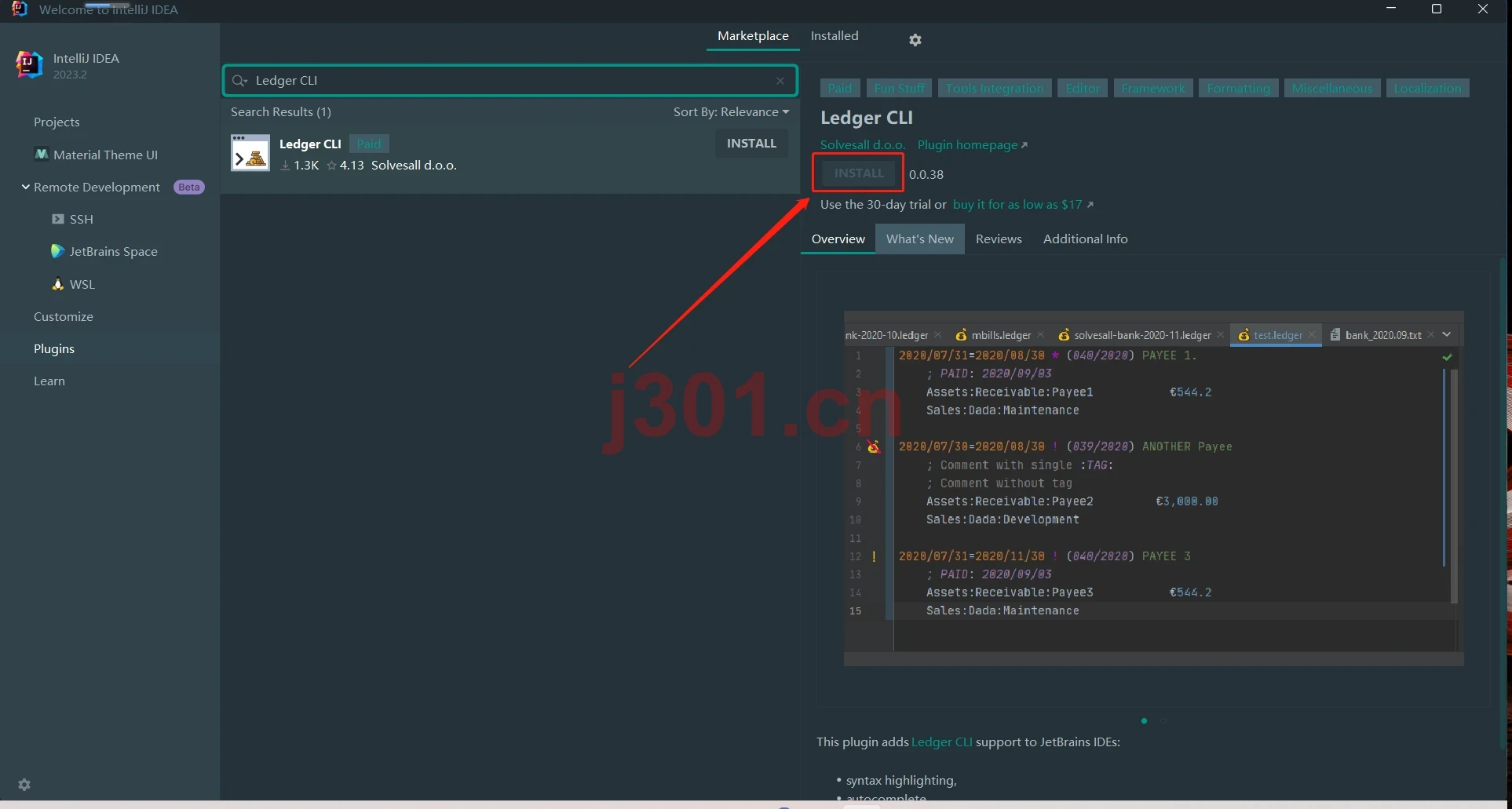Click INSTALL in the search result row

point(751,144)
